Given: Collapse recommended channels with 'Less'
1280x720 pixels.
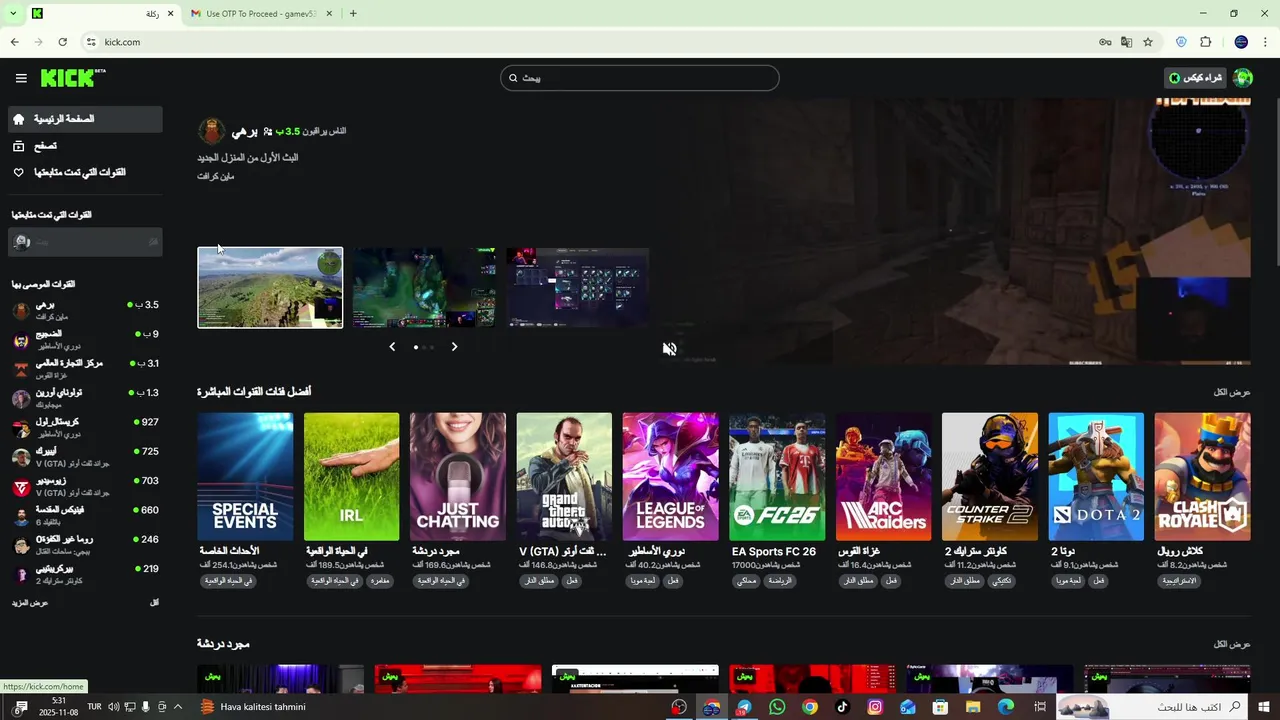Looking at the screenshot, I should point(154,603).
